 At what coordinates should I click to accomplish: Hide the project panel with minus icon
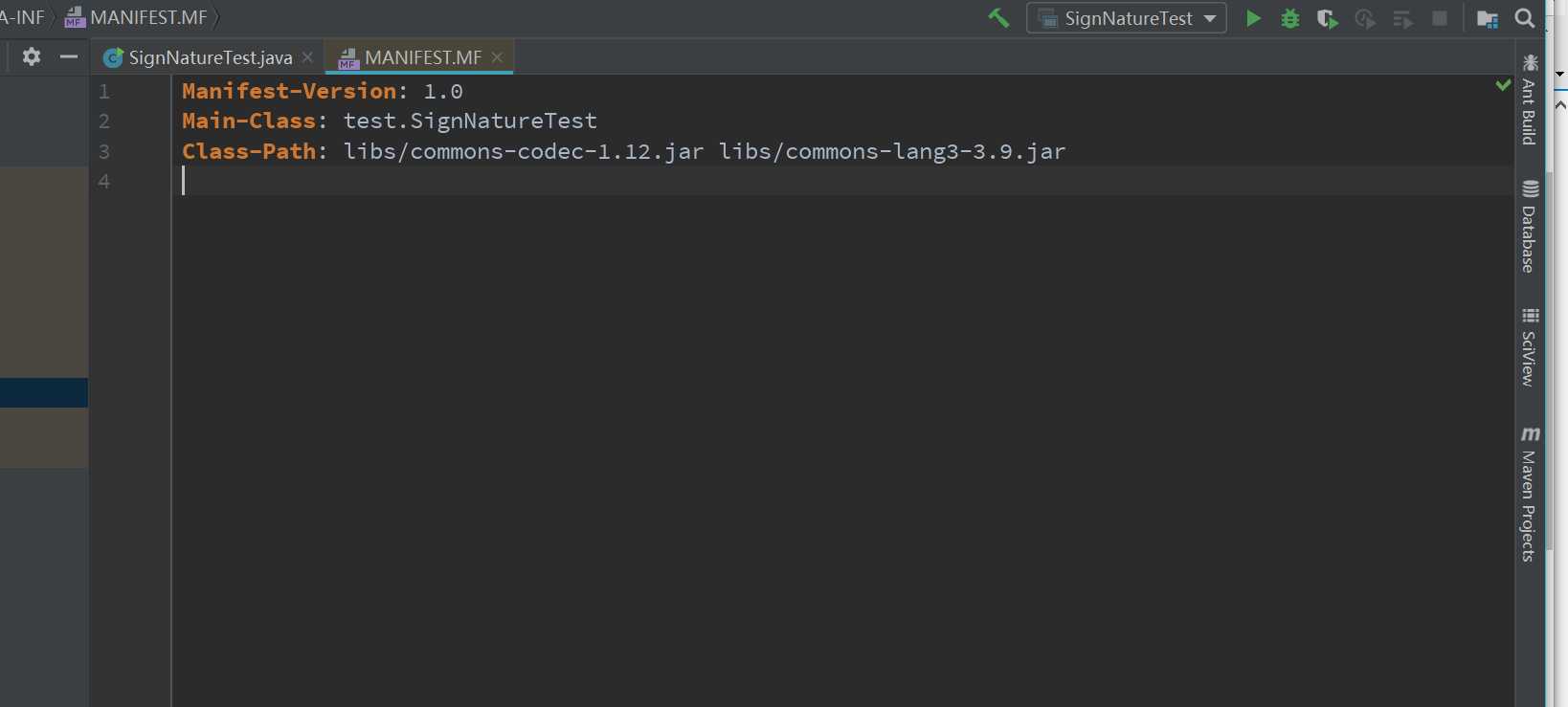tap(69, 56)
